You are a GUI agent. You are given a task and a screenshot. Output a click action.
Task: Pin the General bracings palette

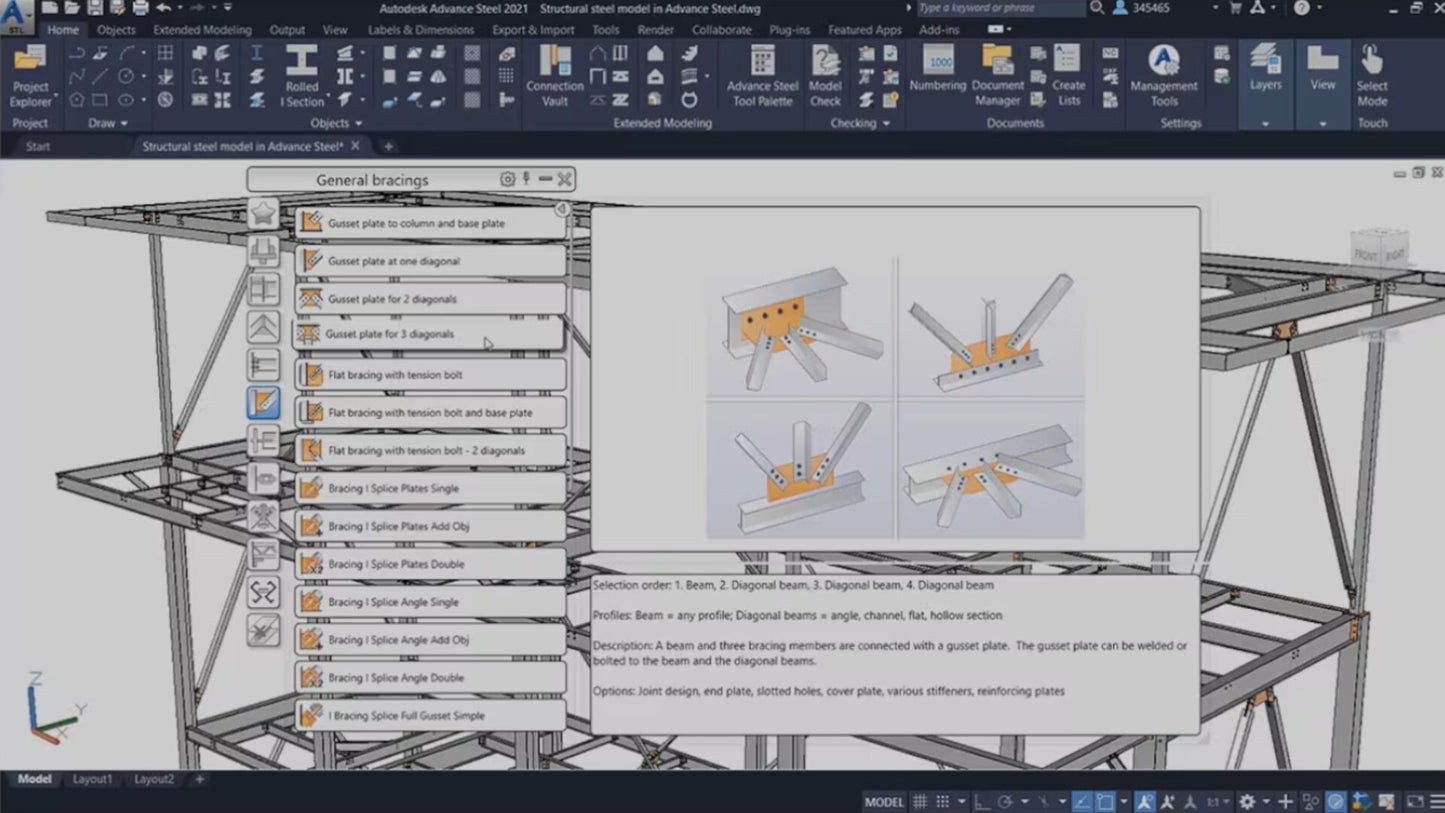[526, 179]
